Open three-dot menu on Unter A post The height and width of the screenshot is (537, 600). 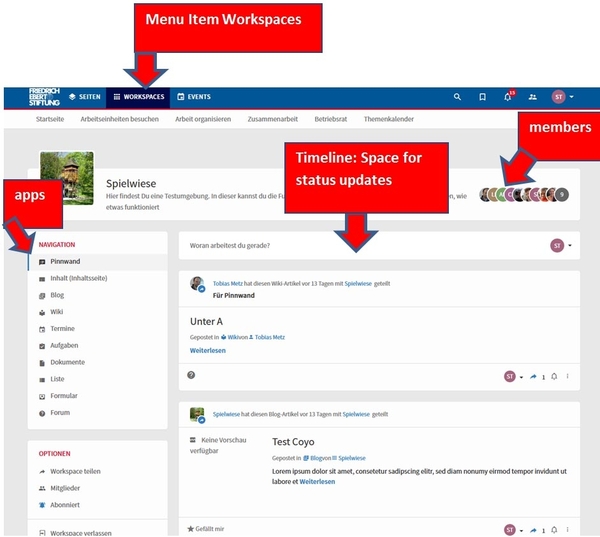pyautogui.click(x=567, y=376)
